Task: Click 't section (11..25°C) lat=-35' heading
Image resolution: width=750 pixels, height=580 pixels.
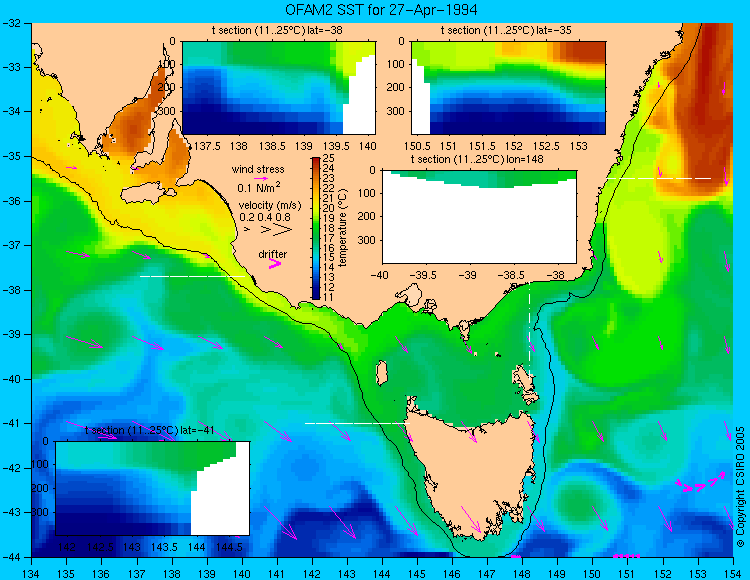Action: (x=506, y=31)
